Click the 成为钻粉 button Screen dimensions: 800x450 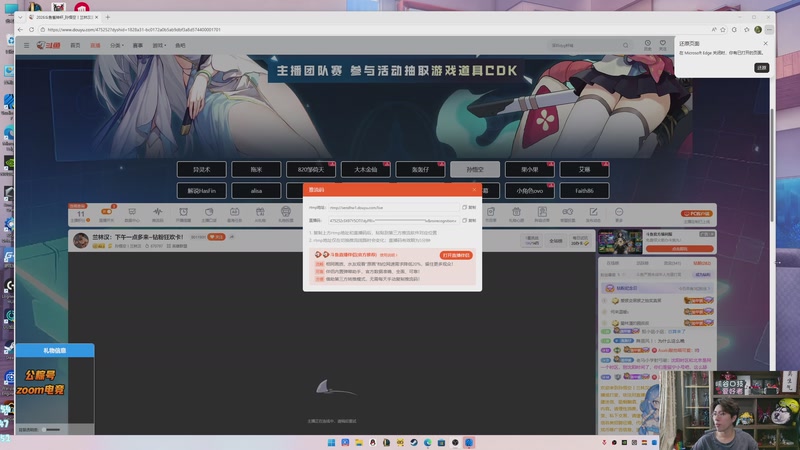(x=703, y=275)
